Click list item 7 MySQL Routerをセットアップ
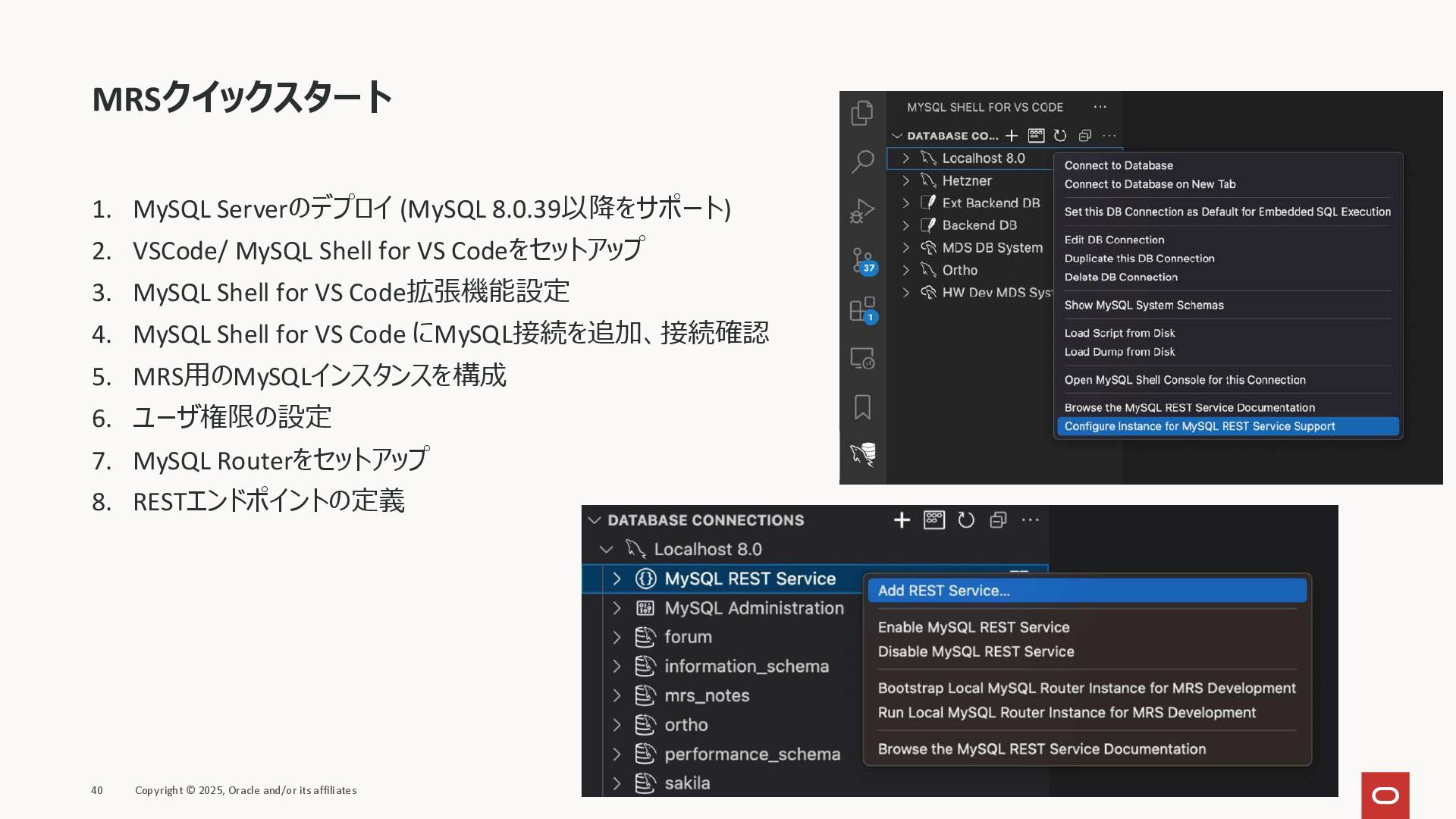1456x819 pixels. coord(281,460)
